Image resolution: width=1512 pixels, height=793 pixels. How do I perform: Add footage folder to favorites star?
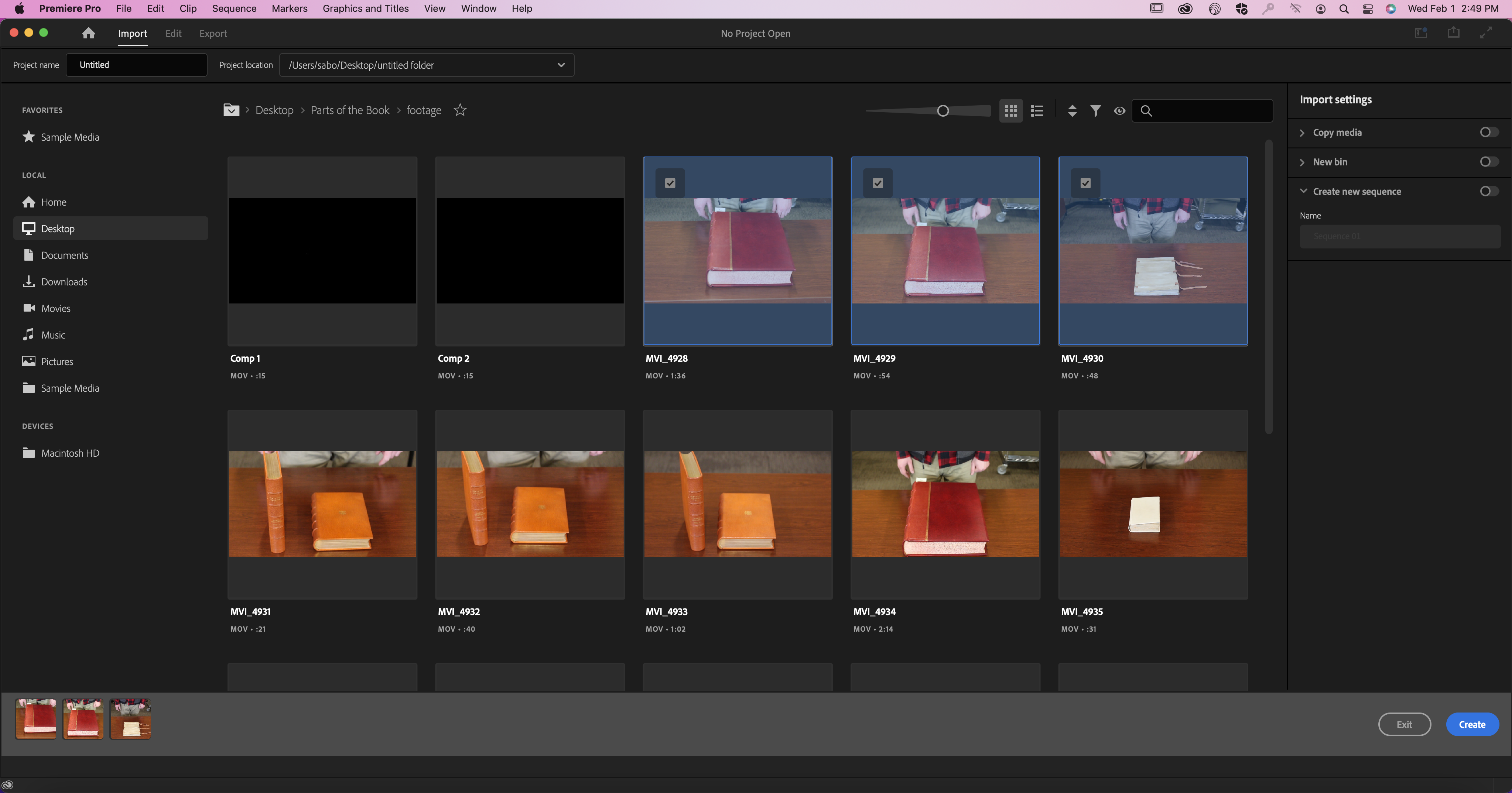click(x=460, y=110)
